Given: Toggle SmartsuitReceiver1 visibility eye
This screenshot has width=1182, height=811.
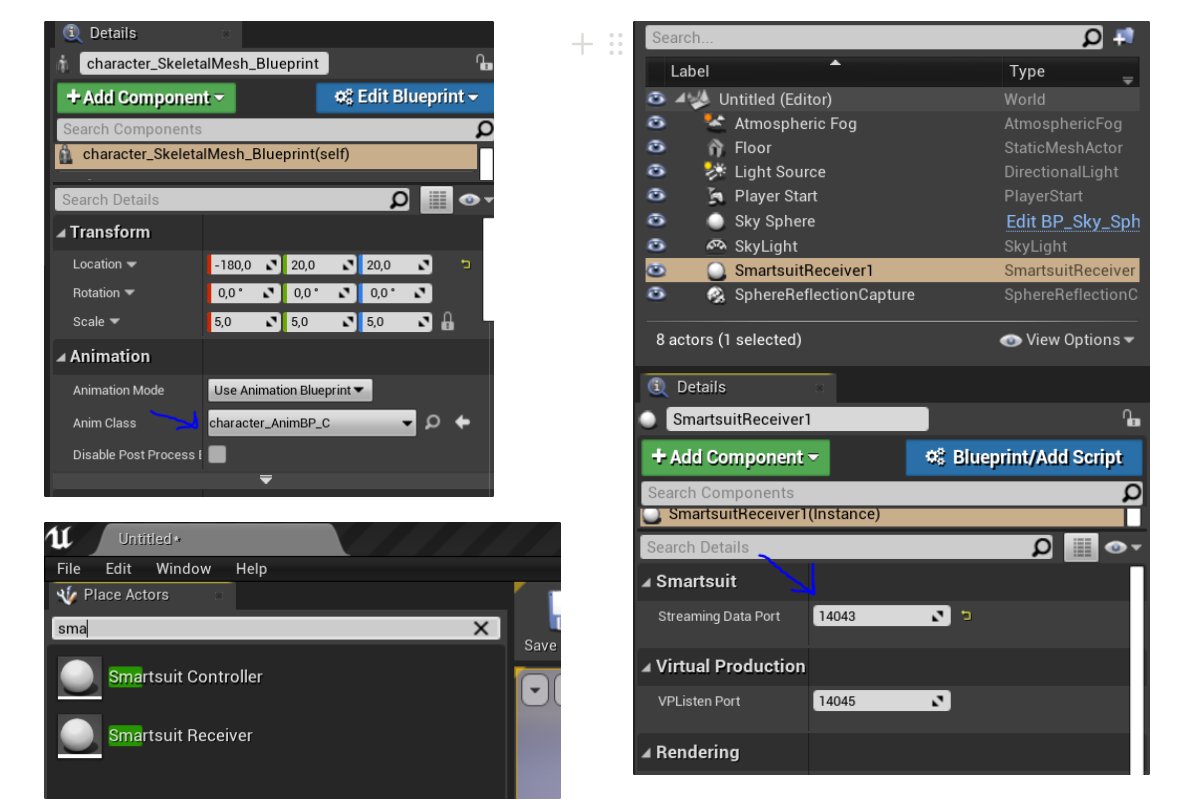Looking at the screenshot, I should (x=657, y=270).
